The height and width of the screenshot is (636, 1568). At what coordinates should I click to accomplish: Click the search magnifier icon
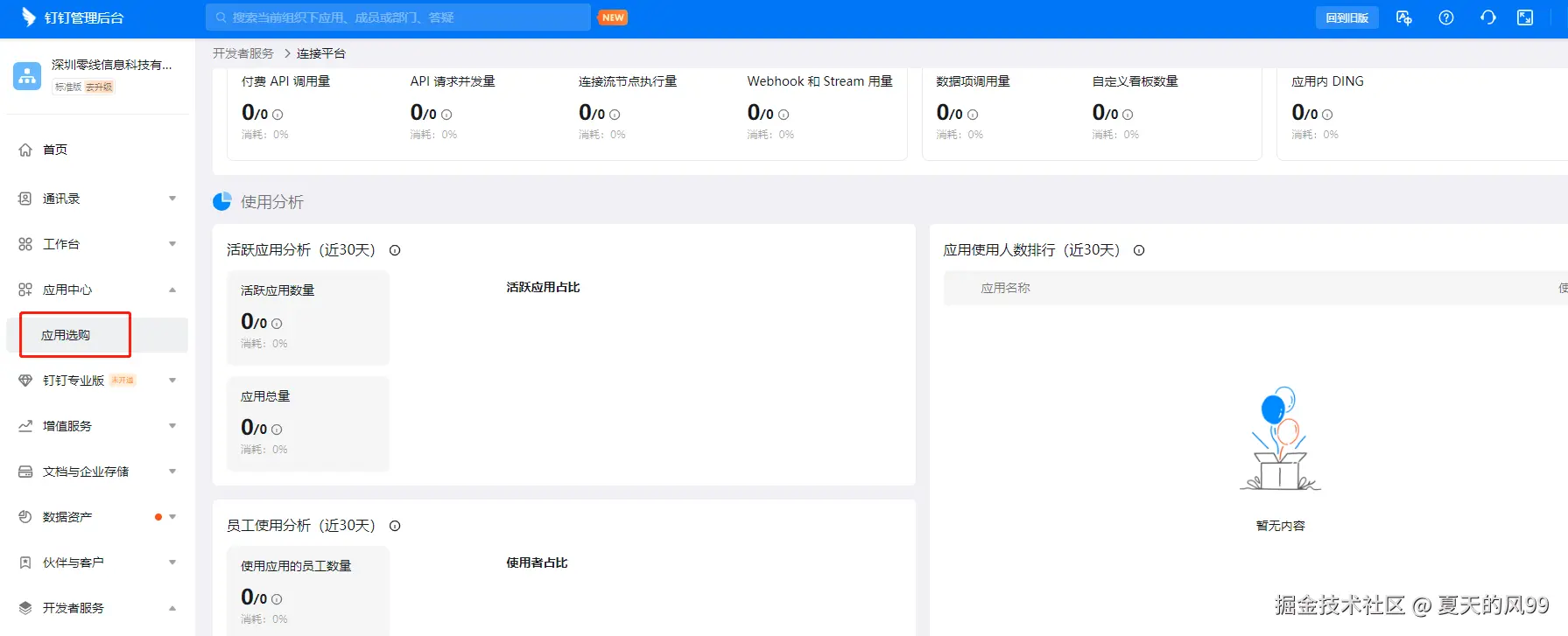click(x=221, y=17)
